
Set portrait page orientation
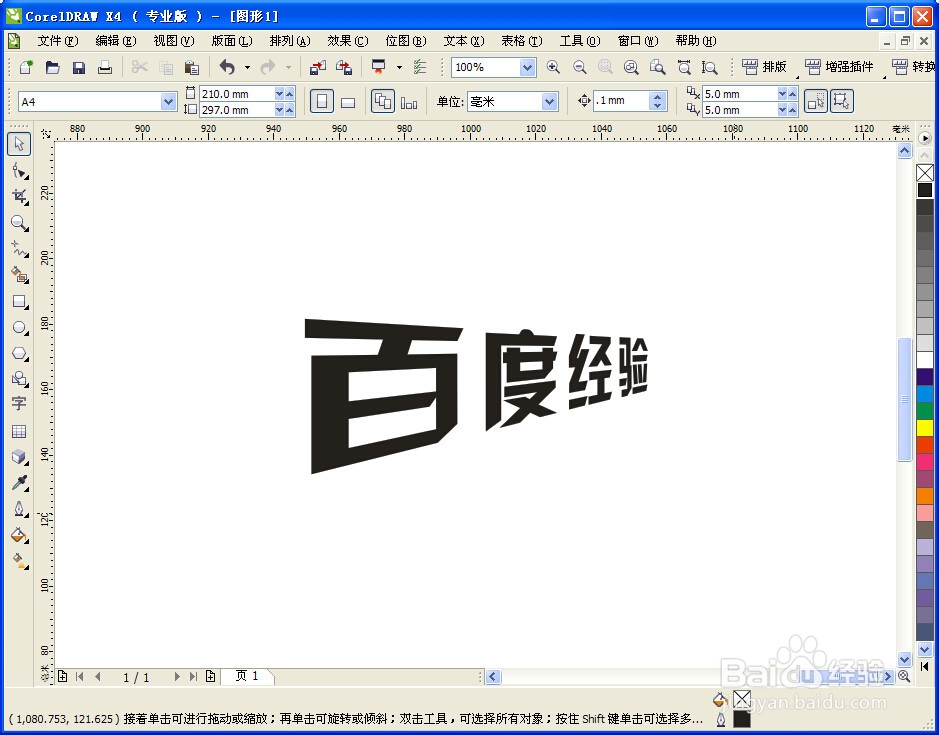[322, 101]
